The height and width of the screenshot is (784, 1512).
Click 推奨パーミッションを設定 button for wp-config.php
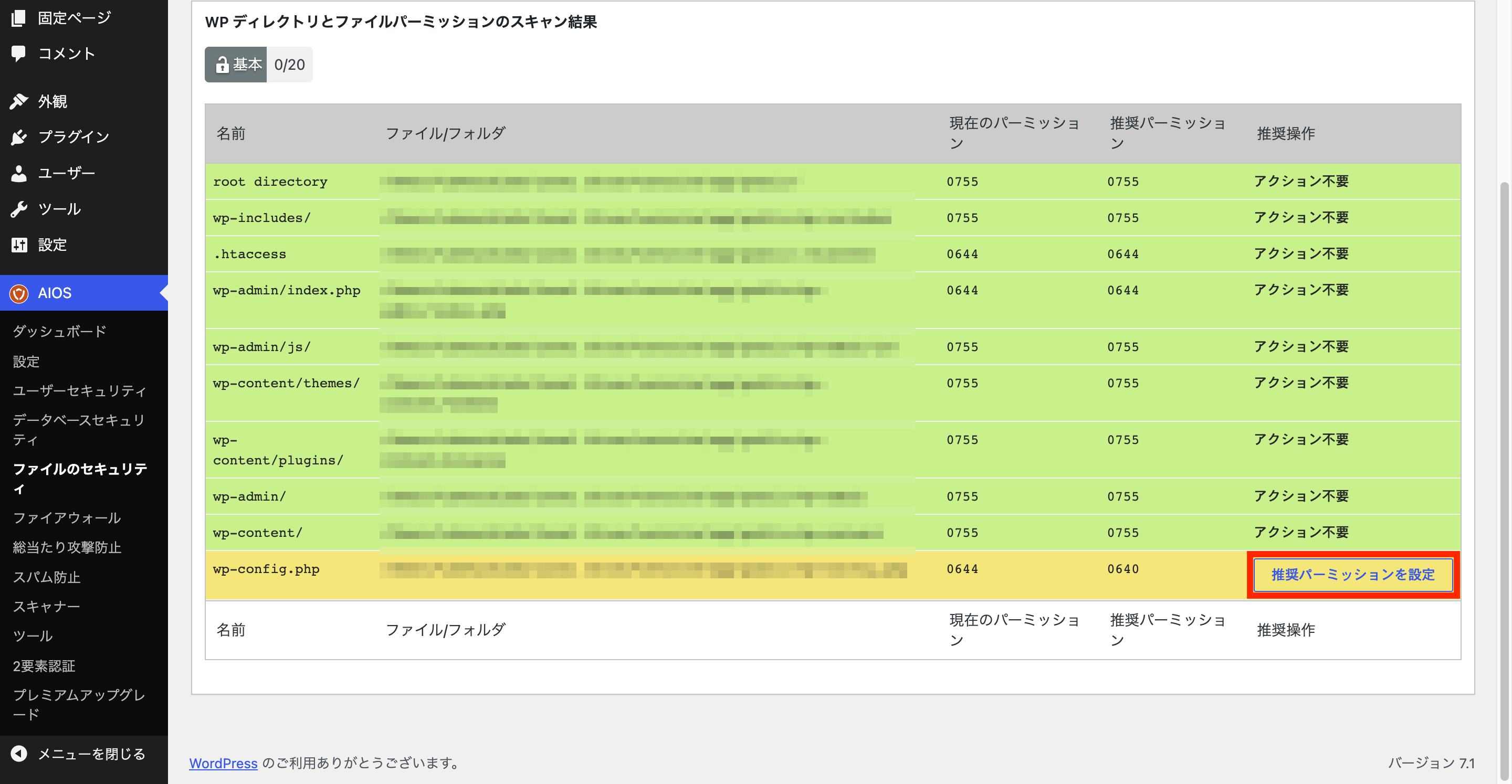1353,575
